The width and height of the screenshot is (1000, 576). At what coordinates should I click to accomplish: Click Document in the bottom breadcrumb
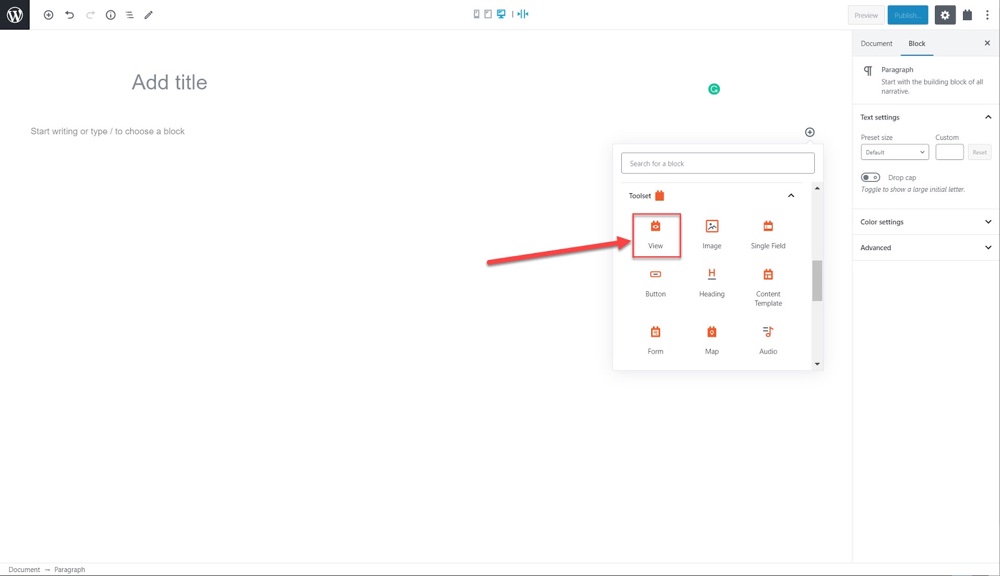pos(24,570)
